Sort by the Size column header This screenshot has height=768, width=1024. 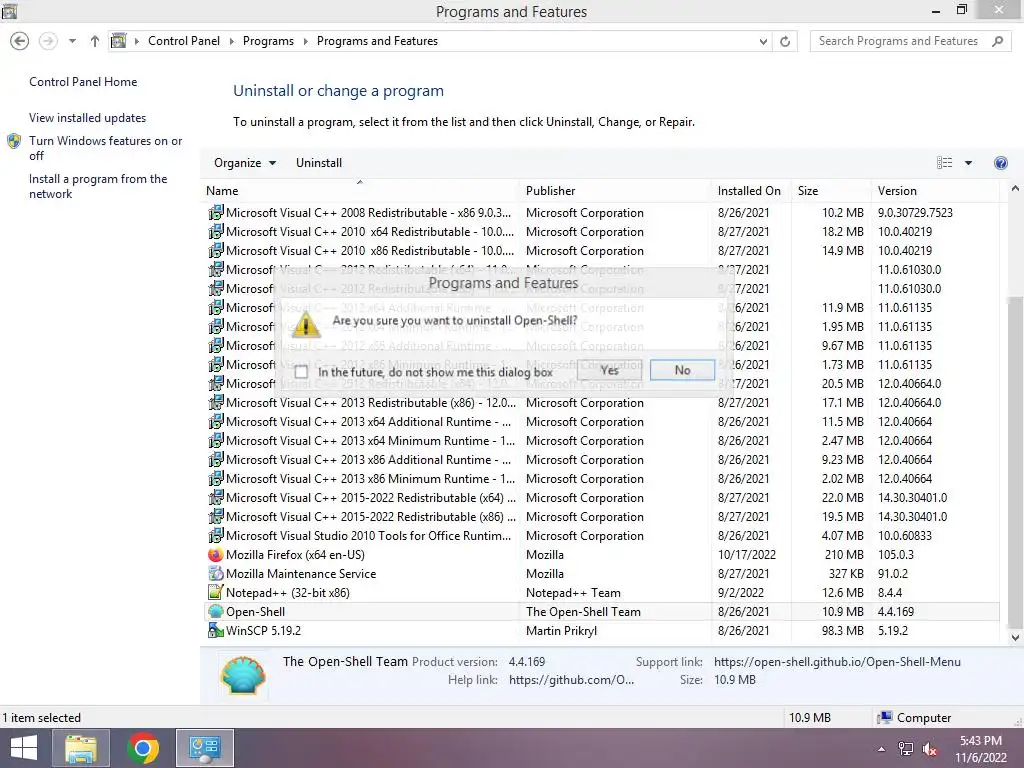click(831, 191)
